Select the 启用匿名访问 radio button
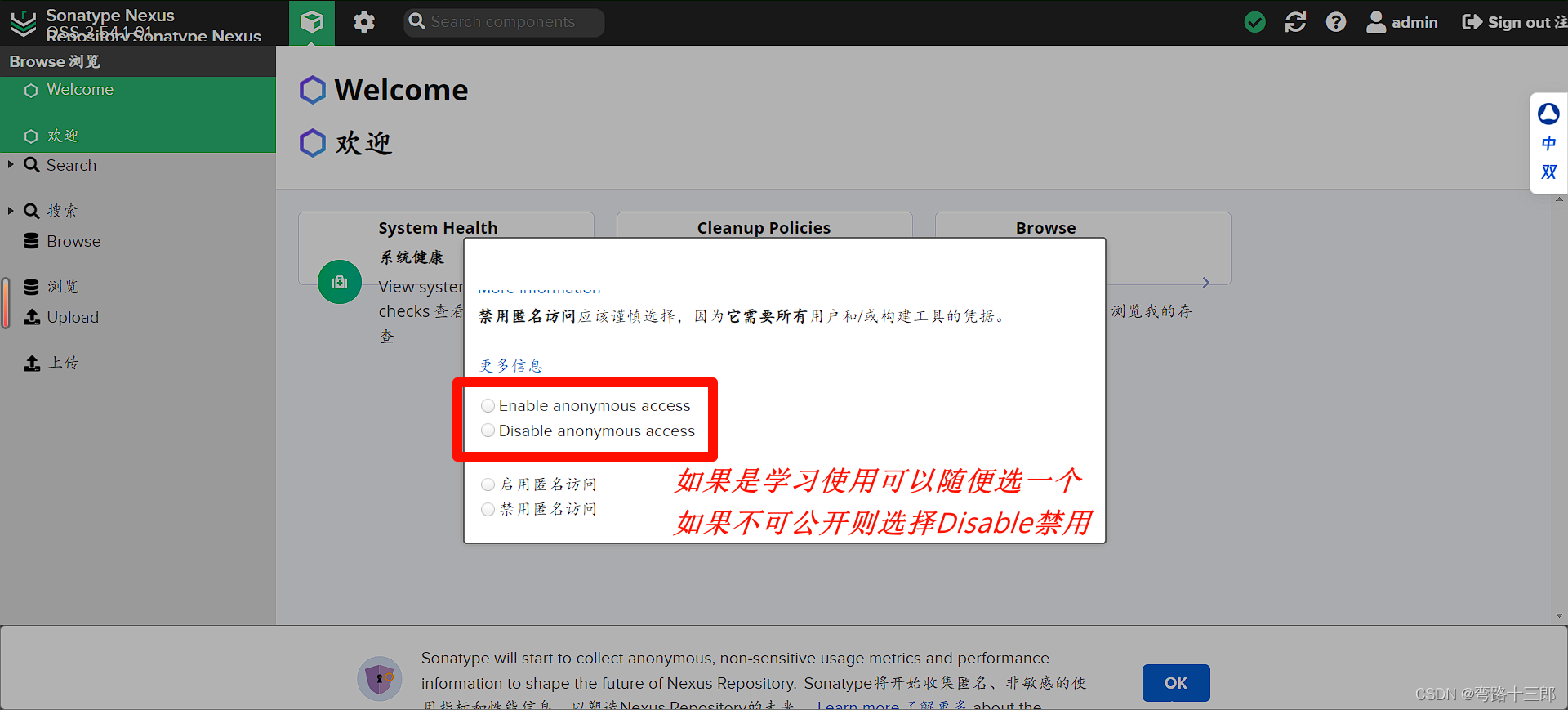The height and width of the screenshot is (710, 1568). (x=488, y=484)
